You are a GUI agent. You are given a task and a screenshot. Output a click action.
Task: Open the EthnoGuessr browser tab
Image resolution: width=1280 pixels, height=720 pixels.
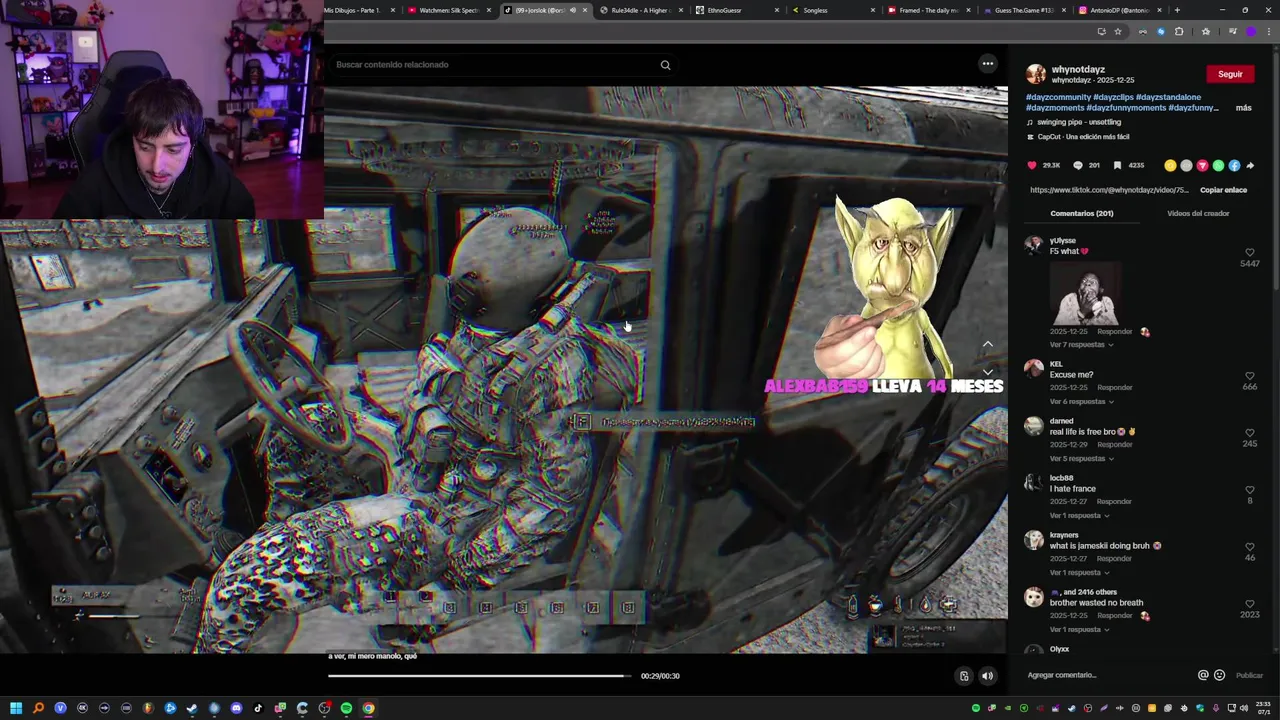coord(736,10)
